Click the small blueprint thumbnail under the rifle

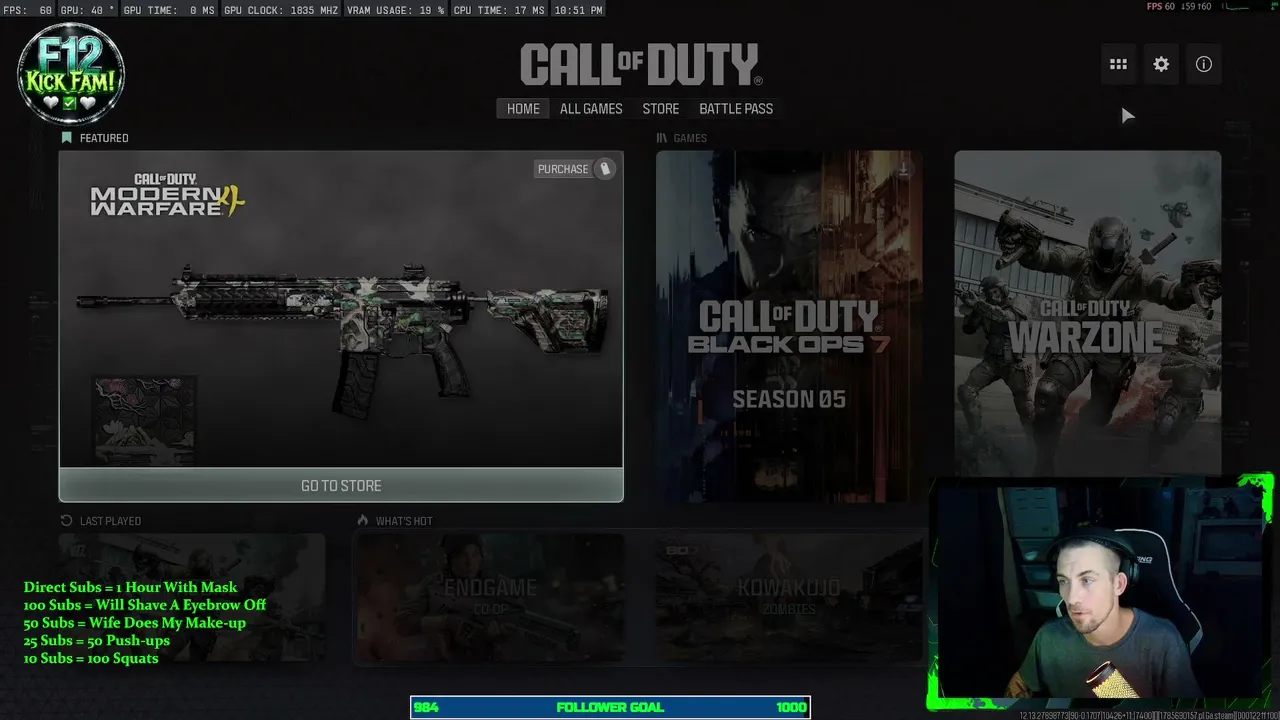[145, 420]
